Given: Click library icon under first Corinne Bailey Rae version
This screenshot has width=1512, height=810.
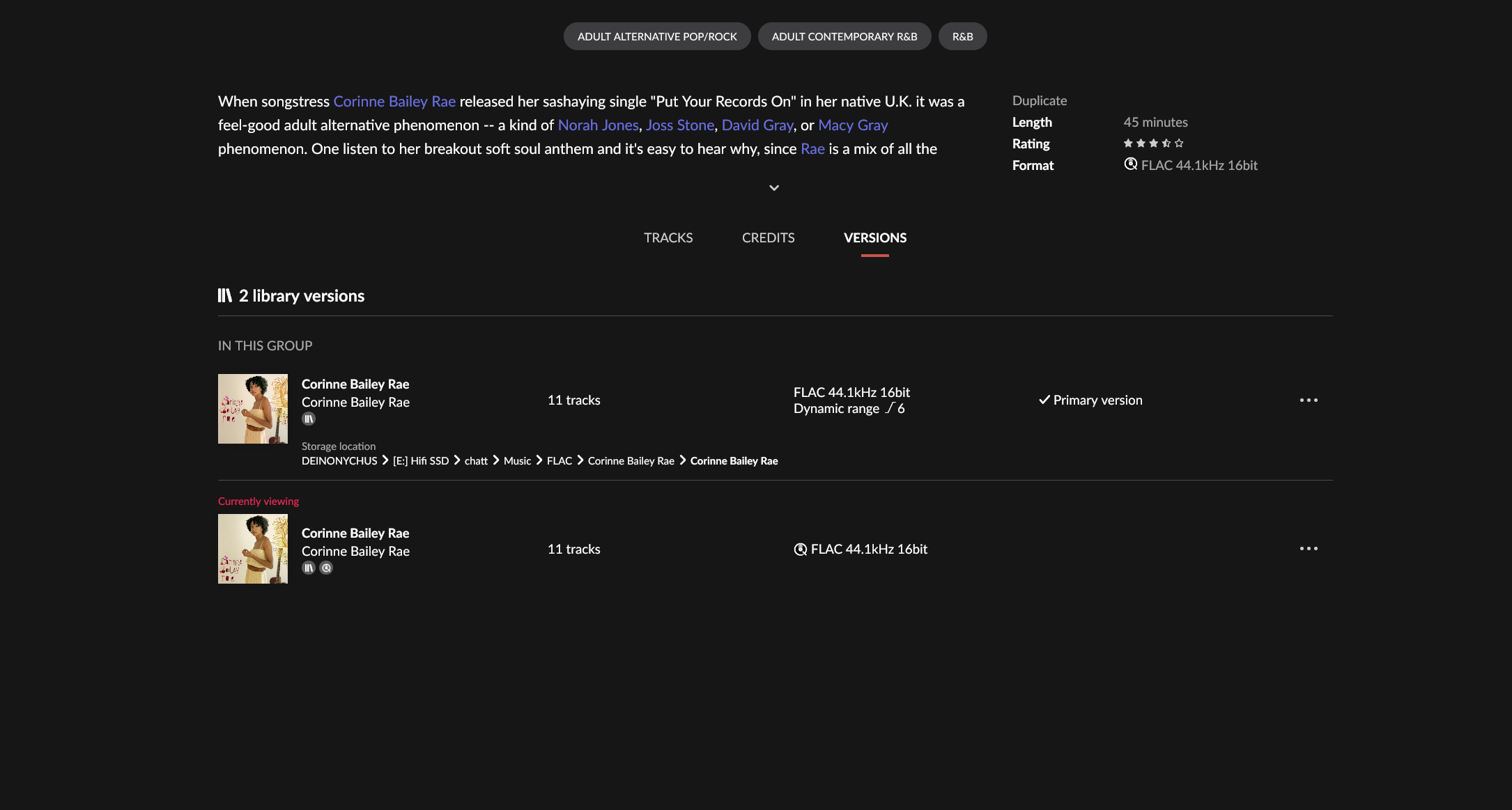Looking at the screenshot, I should (x=309, y=419).
